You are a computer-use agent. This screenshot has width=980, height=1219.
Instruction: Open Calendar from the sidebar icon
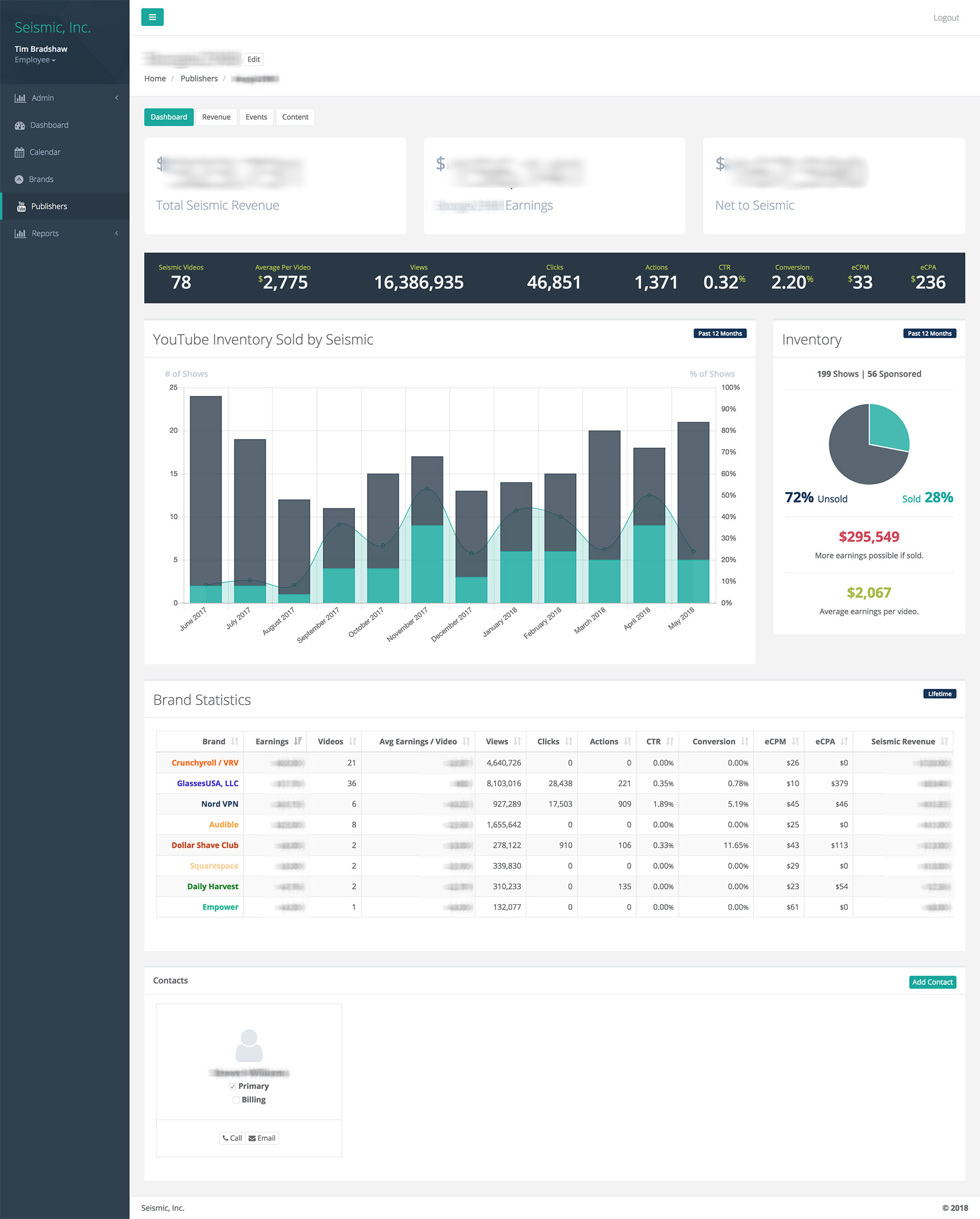tap(20, 152)
